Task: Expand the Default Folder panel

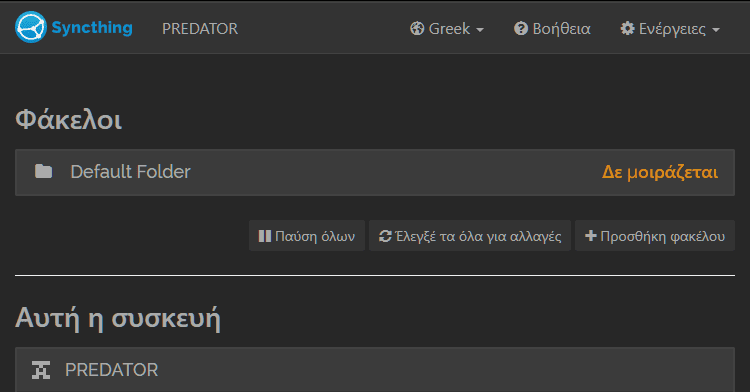Action: click(375, 172)
